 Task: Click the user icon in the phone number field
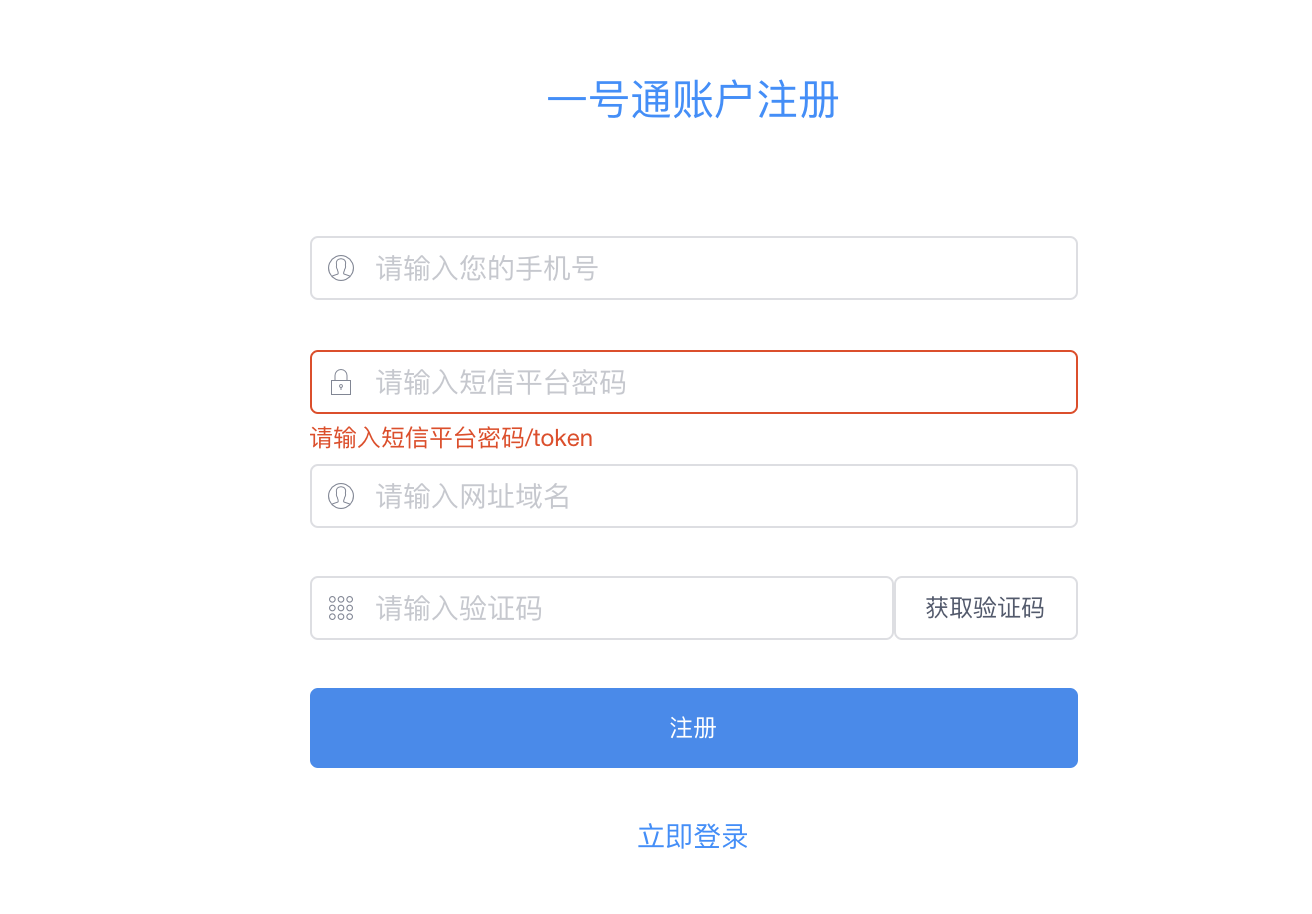[341, 268]
